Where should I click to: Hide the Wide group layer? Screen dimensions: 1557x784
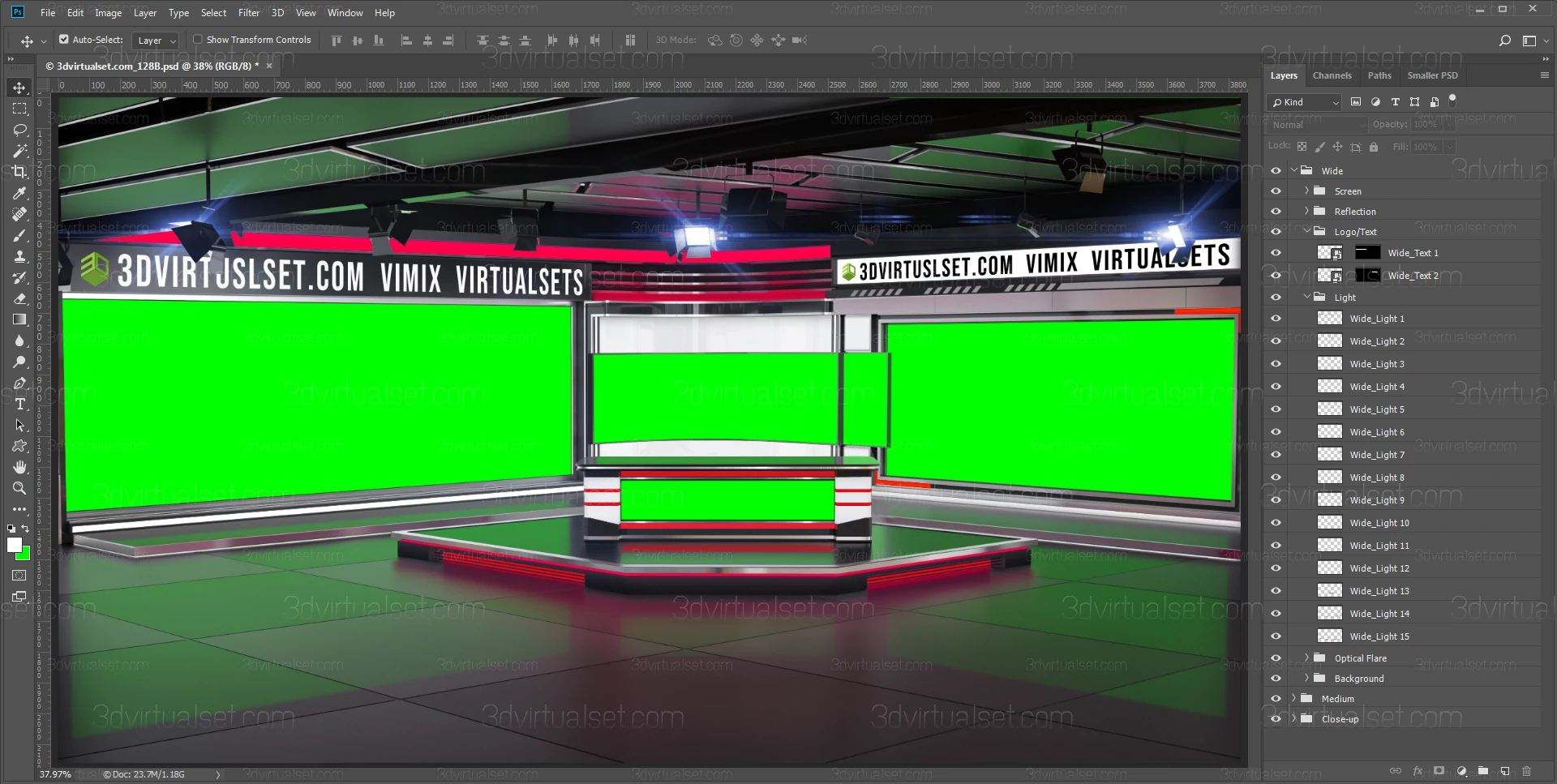(1276, 171)
